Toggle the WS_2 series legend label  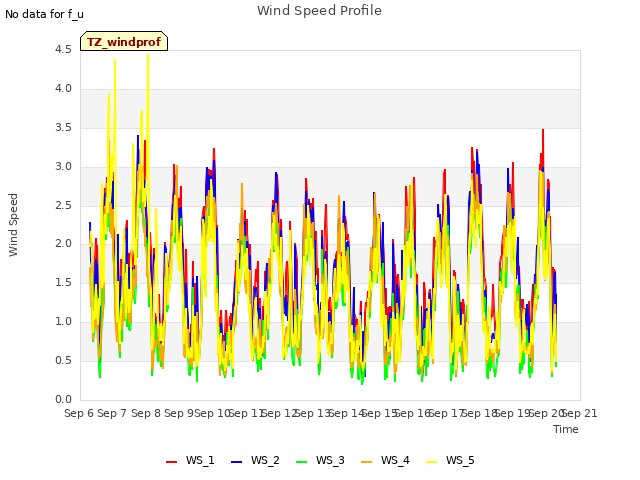[265, 461]
